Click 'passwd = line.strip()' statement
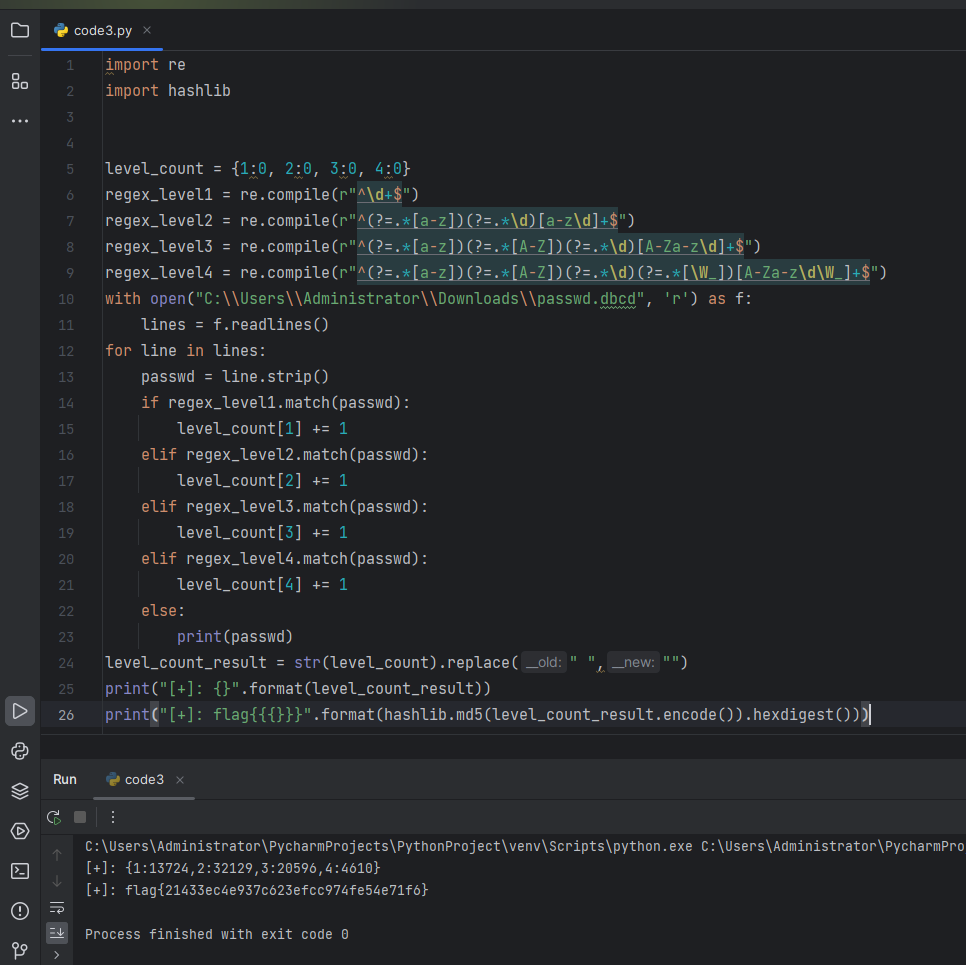This screenshot has width=966, height=965. tap(235, 377)
